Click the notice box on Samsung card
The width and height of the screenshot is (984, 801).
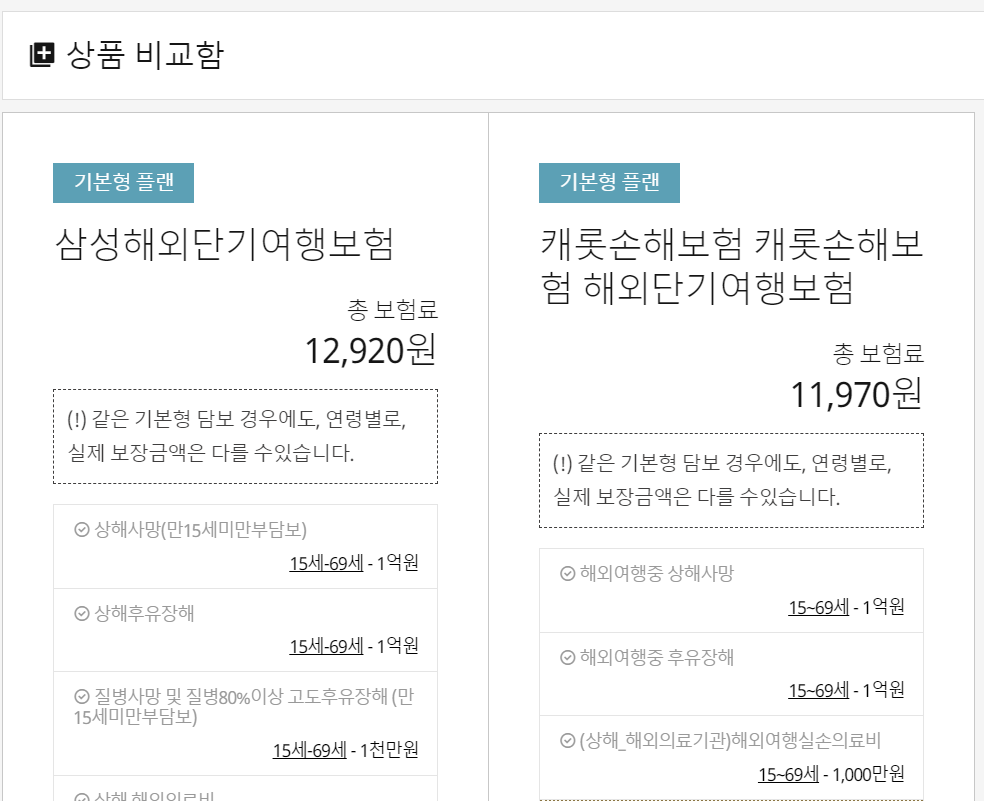coord(245,436)
